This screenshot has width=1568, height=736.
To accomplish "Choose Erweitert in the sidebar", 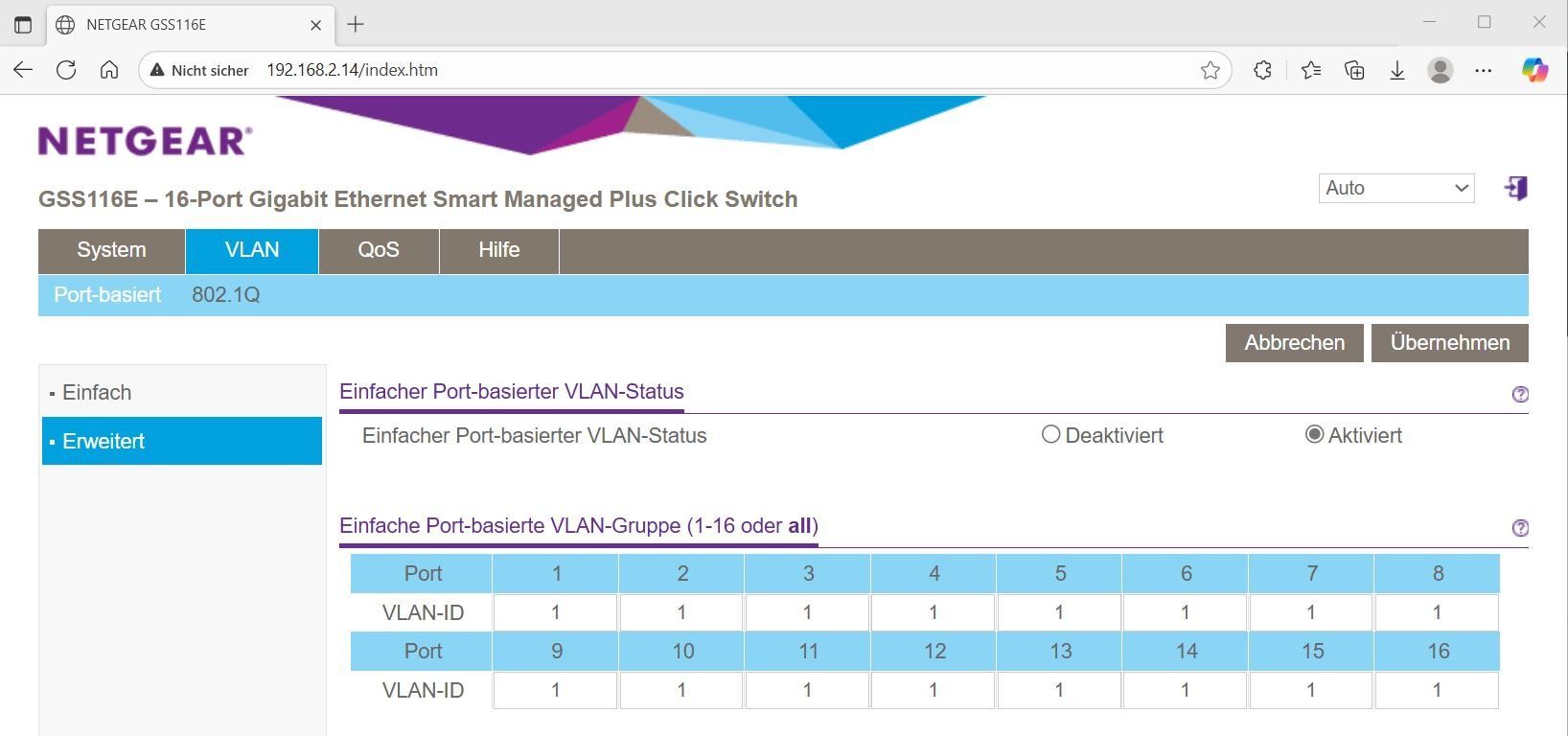I will coord(182,441).
